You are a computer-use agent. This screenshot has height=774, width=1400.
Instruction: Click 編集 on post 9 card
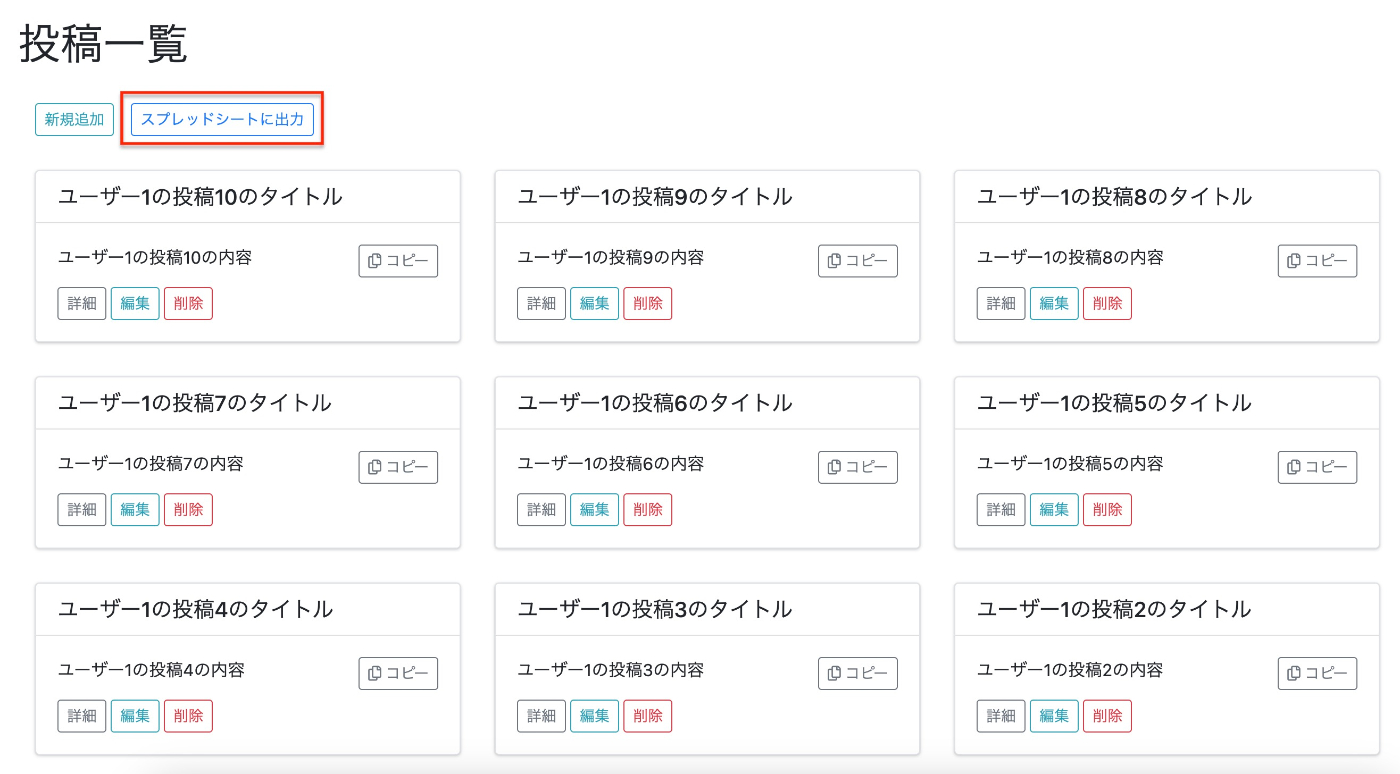coord(594,304)
